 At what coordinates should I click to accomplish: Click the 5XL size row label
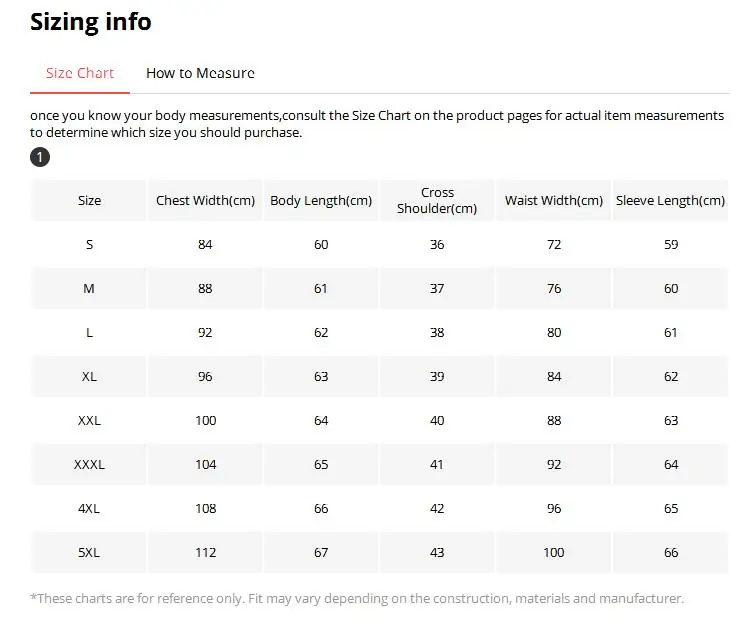coord(89,552)
